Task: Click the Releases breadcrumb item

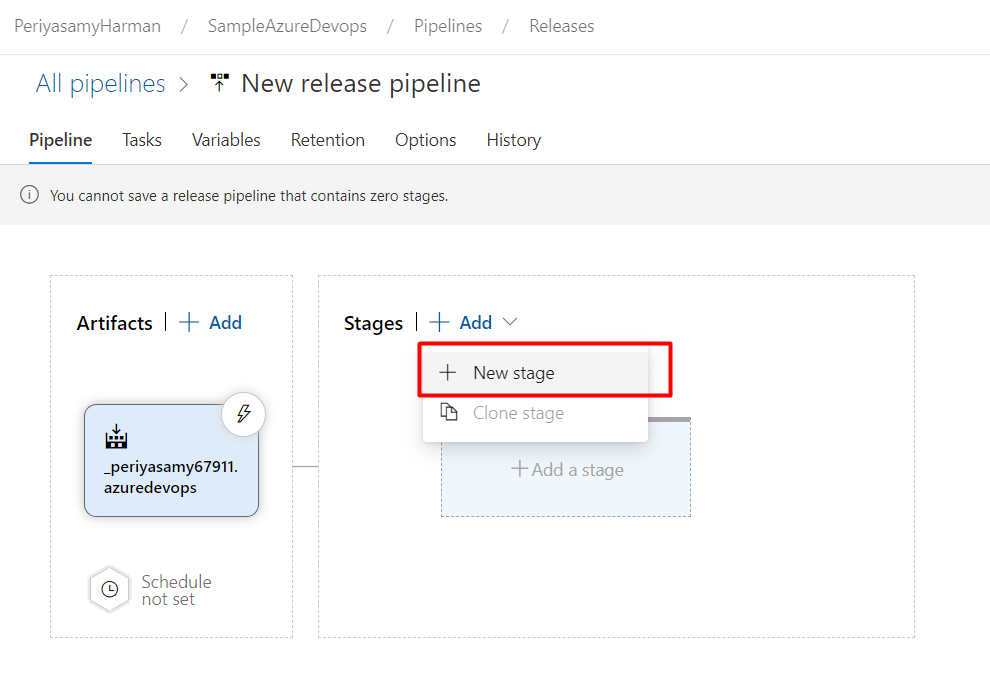Action: tap(561, 26)
